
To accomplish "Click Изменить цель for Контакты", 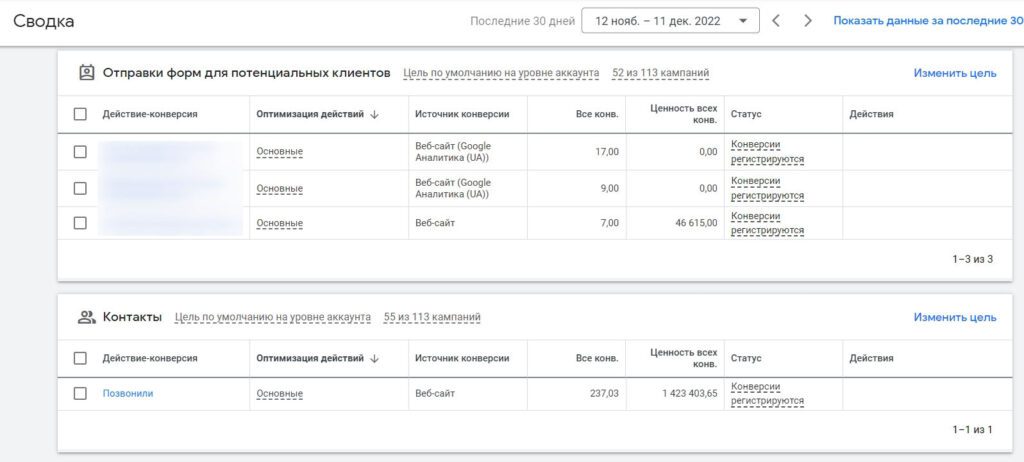I will click(954, 317).
